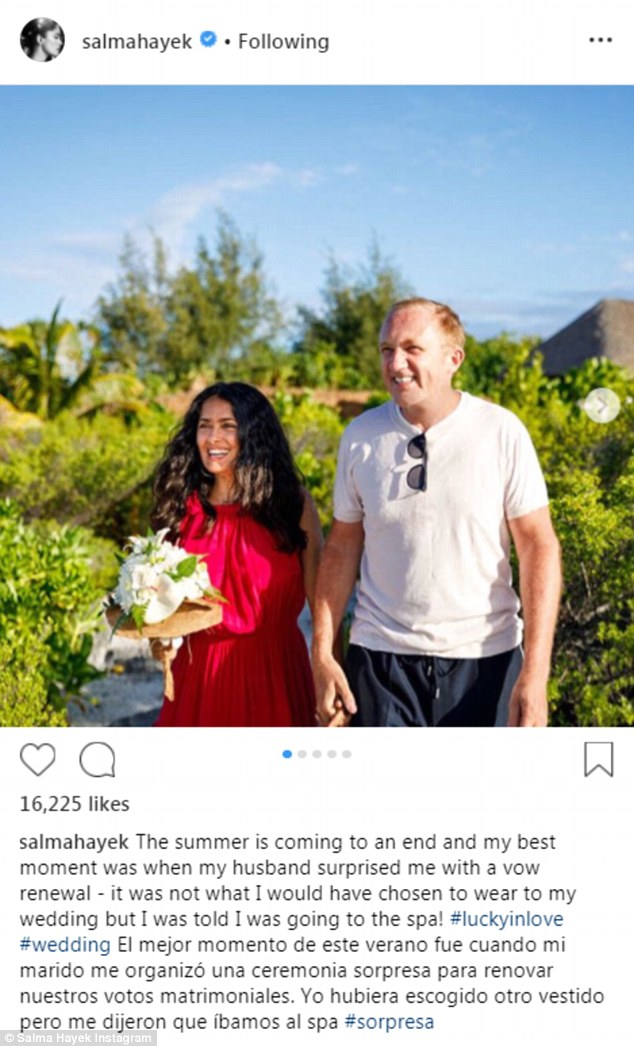Toggle the Following button
The width and height of the screenshot is (634, 1046).
284,42
